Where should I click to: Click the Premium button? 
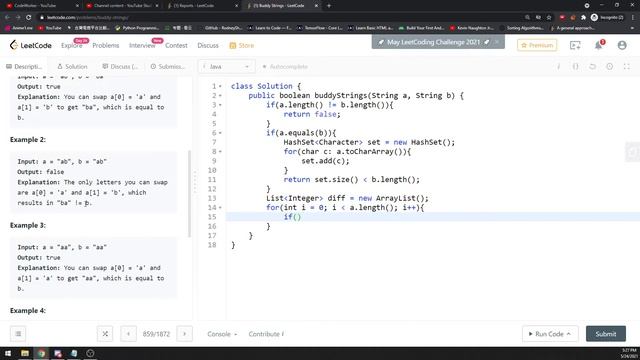click(x=537, y=45)
